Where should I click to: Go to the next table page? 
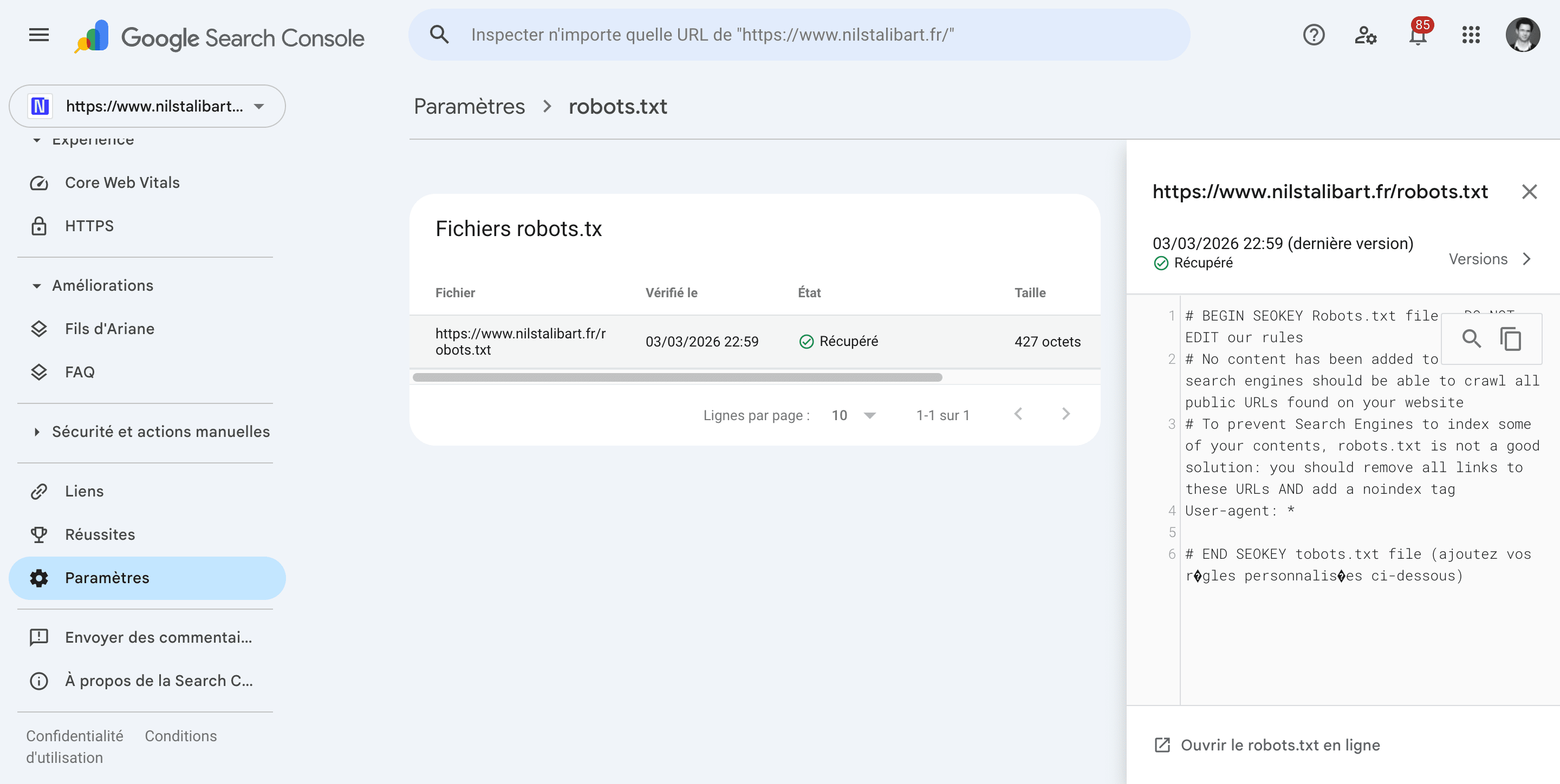(1066, 414)
